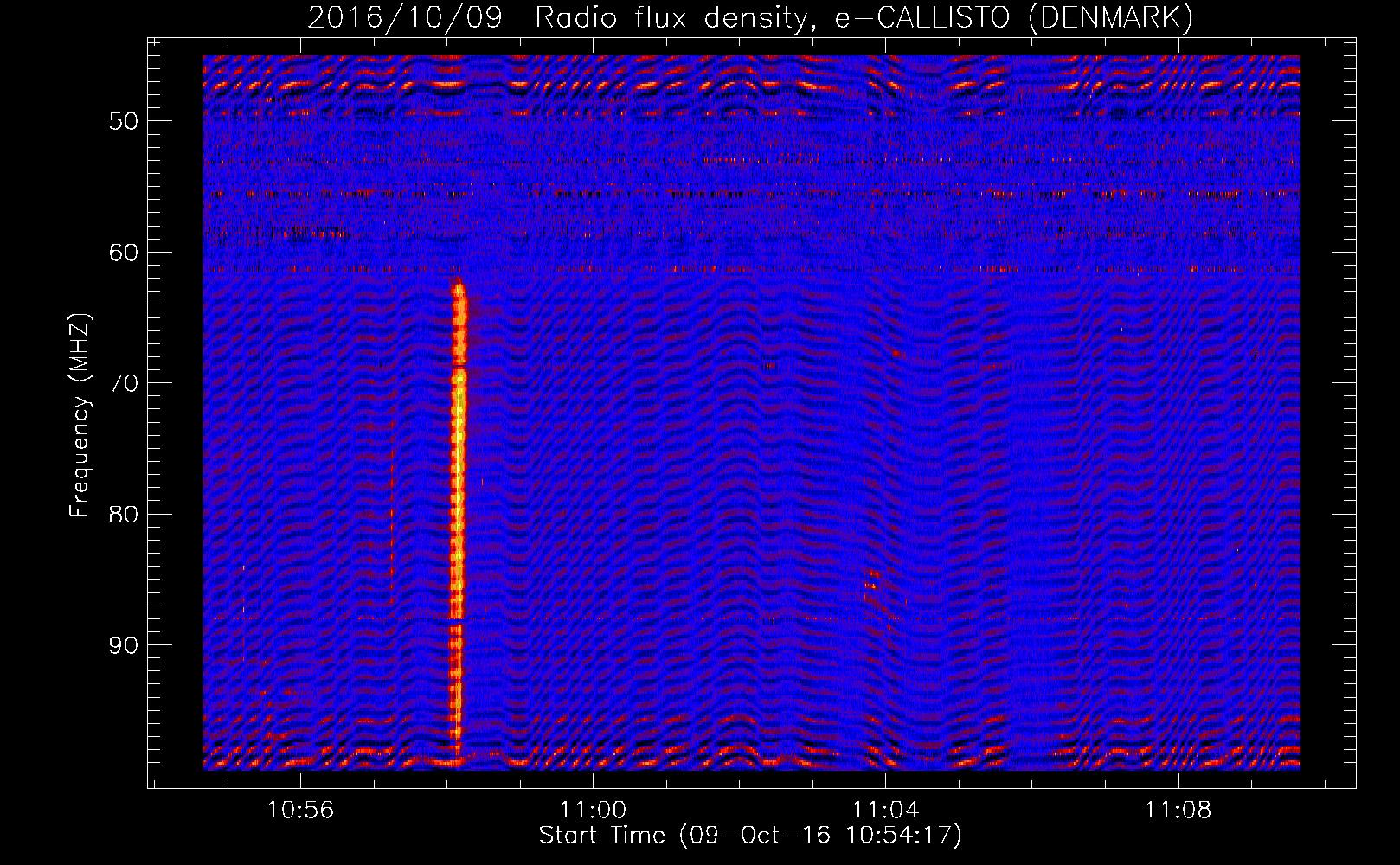Click the 'Start Time (09-Oct-16 10:54:17)' label
1400x865 pixels.
[750, 836]
